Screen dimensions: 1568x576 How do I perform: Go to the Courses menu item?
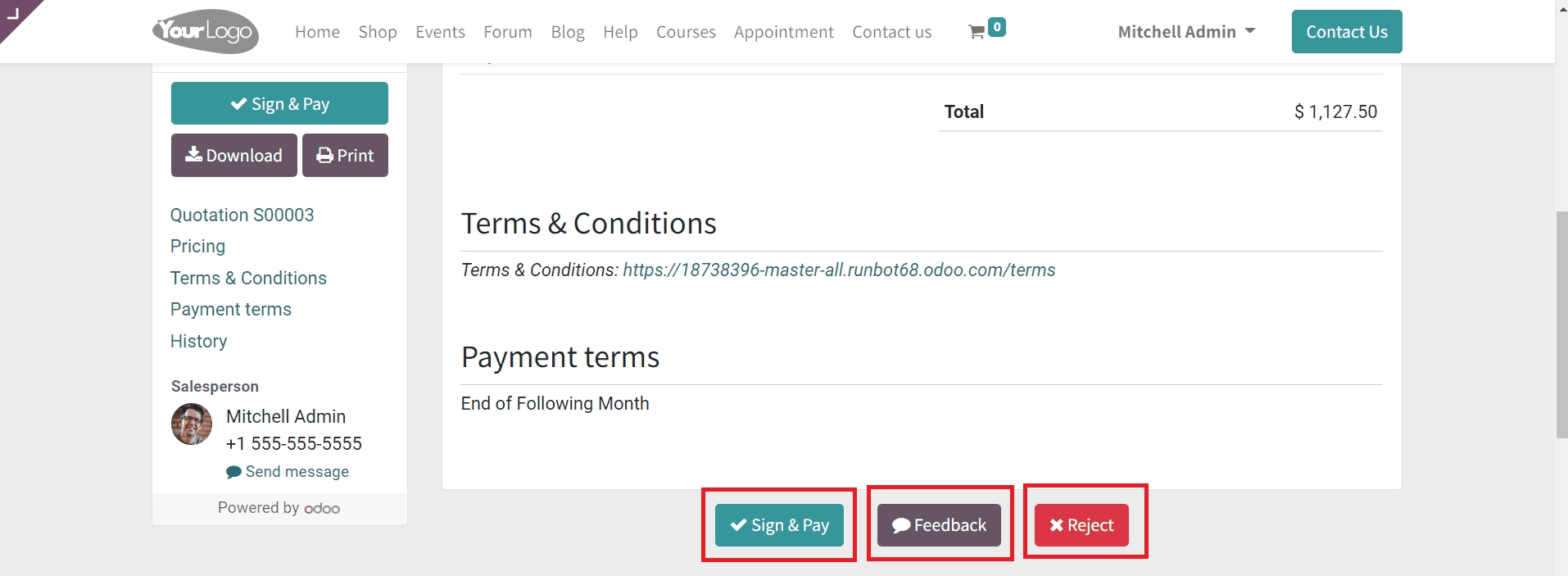(686, 32)
